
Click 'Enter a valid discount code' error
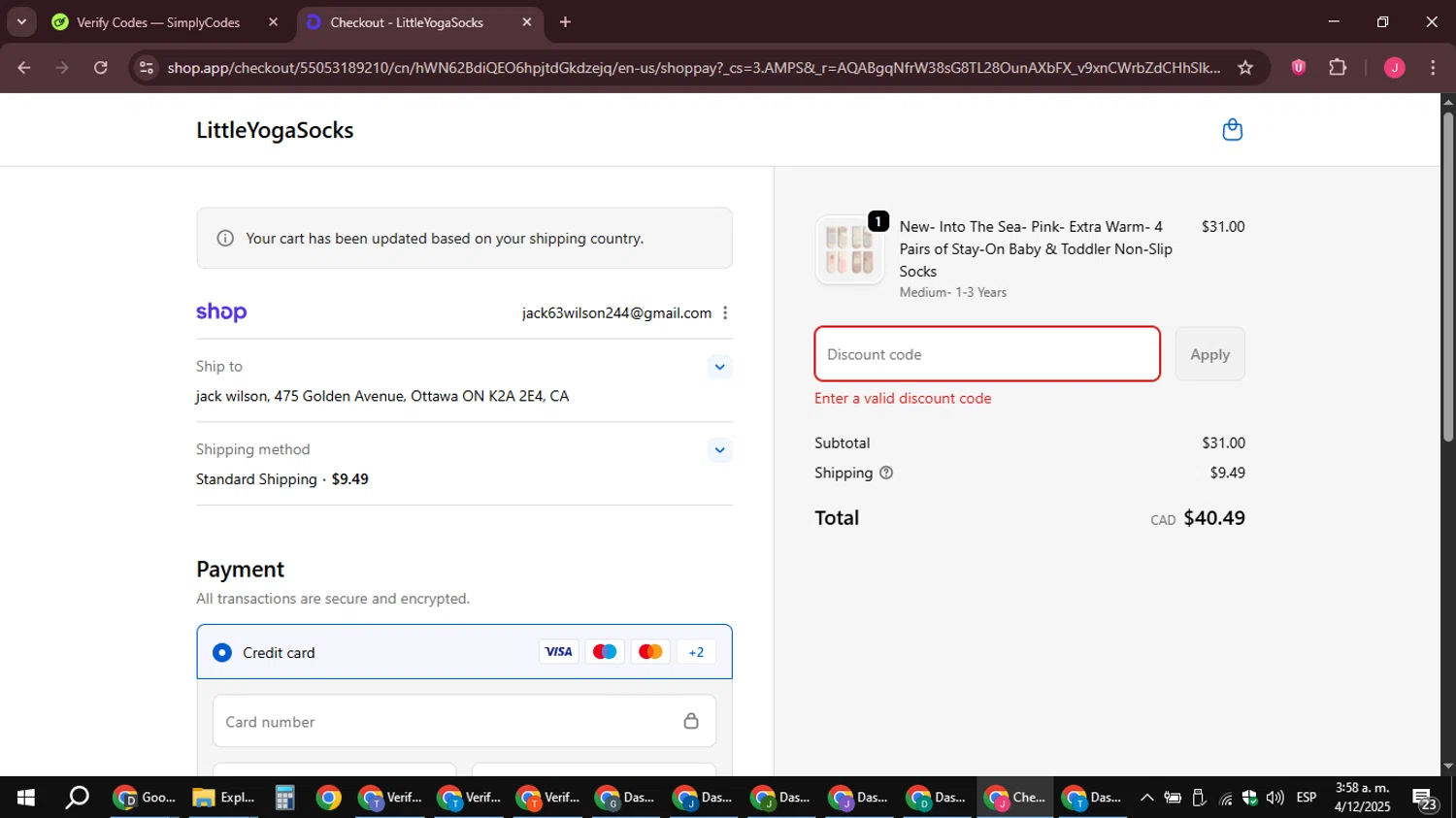pyautogui.click(x=903, y=398)
